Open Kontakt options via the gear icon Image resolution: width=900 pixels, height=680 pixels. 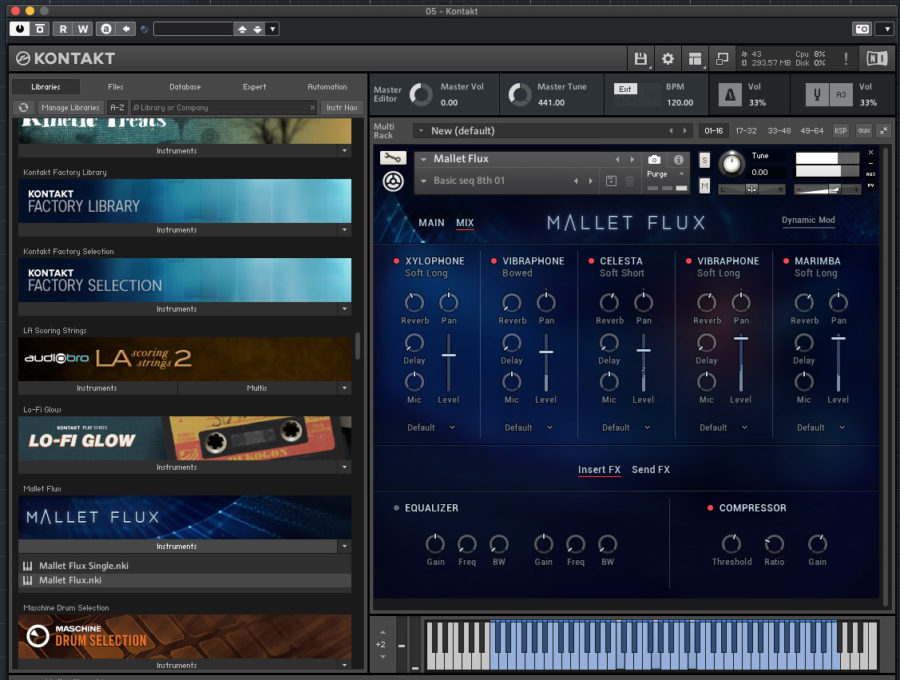tap(666, 59)
